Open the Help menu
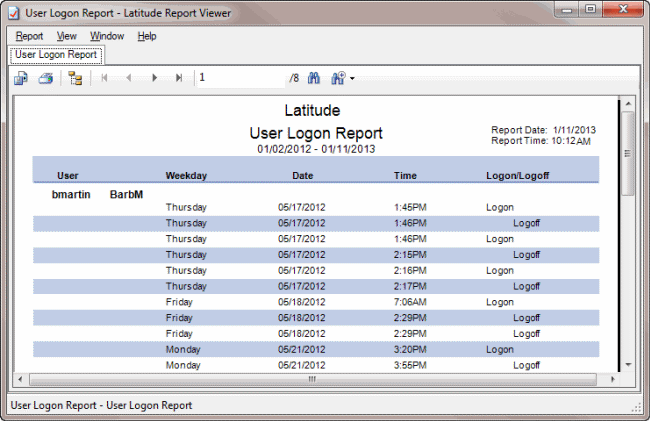The image size is (650, 421). pyautogui.click(x=147, y=36)
